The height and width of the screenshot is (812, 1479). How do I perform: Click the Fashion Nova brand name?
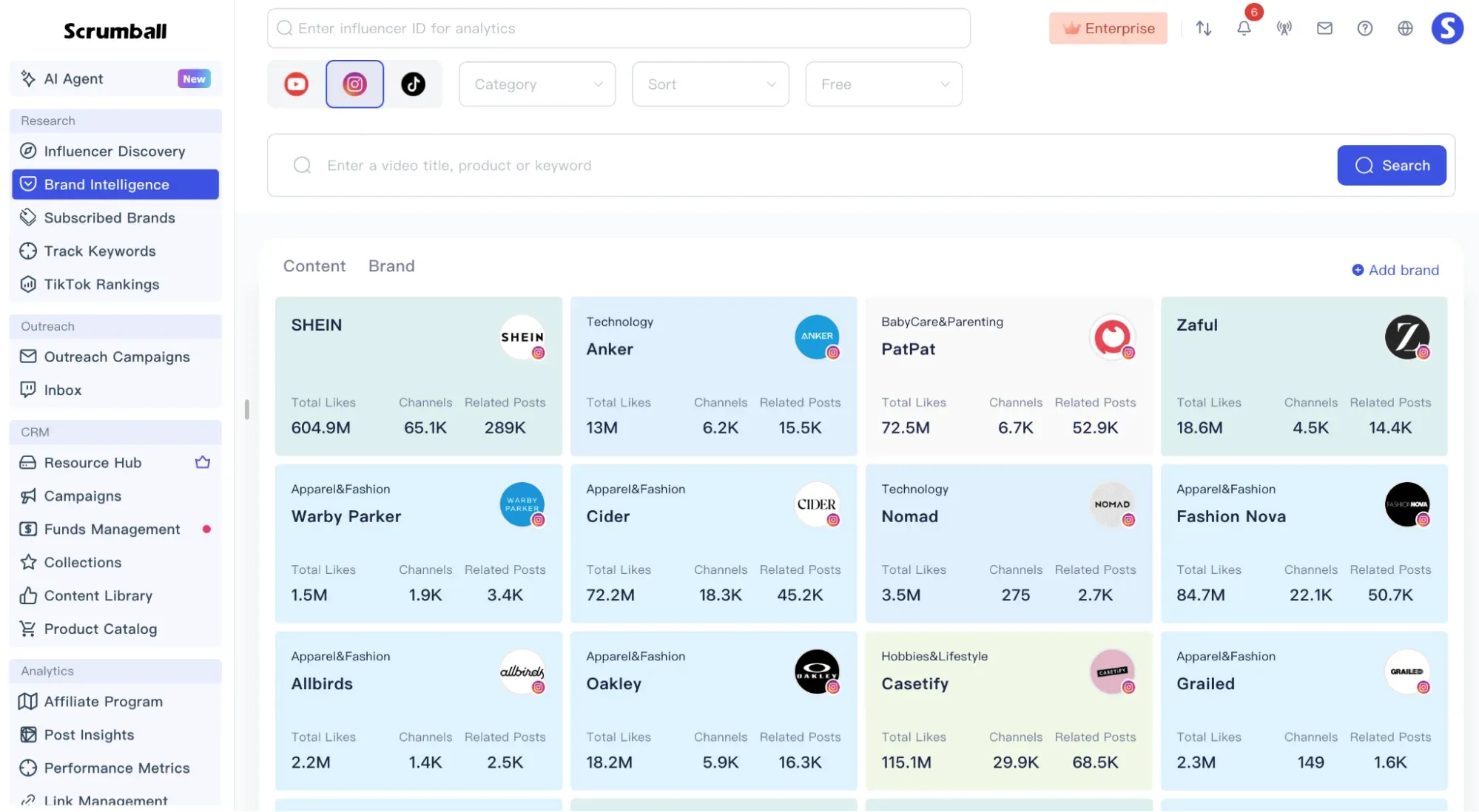[1230, 516]
